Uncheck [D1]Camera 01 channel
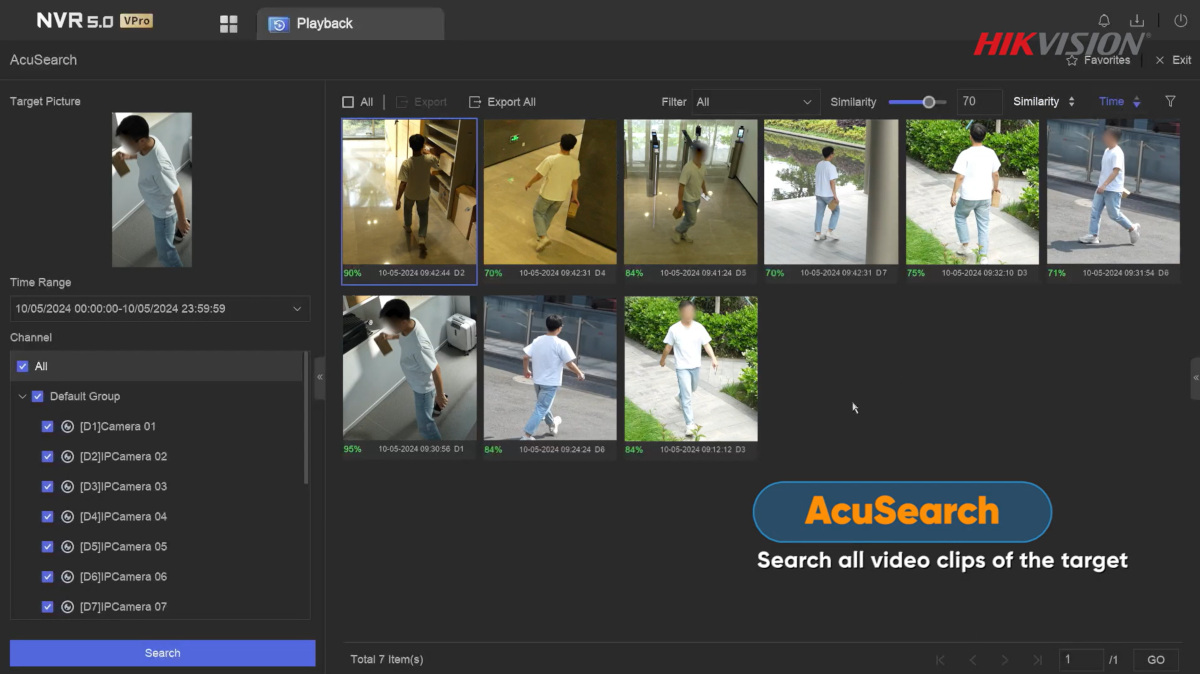Image resolution: width=1200 pixels, height=674 pixels. pos(48,427)
